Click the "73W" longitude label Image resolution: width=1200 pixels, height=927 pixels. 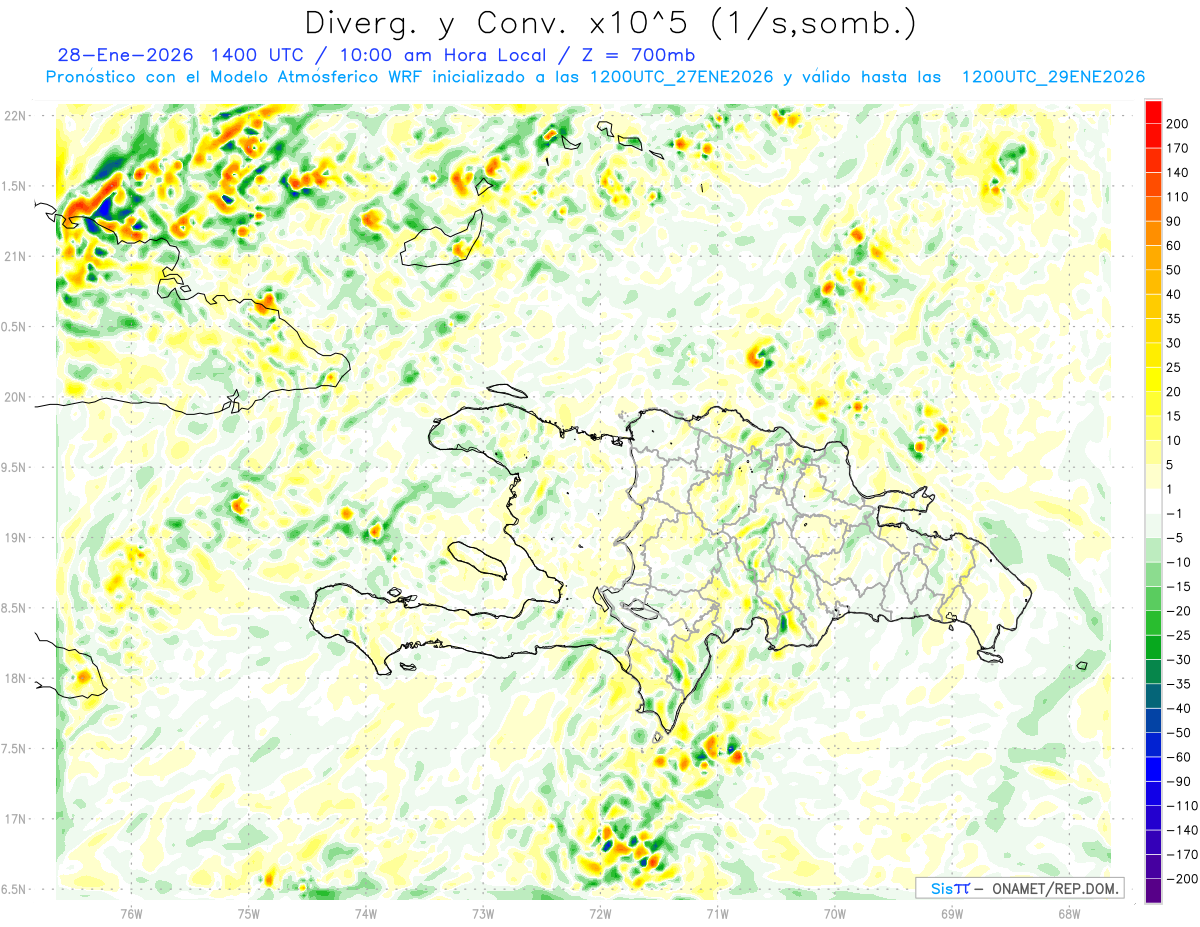point(483,913)
